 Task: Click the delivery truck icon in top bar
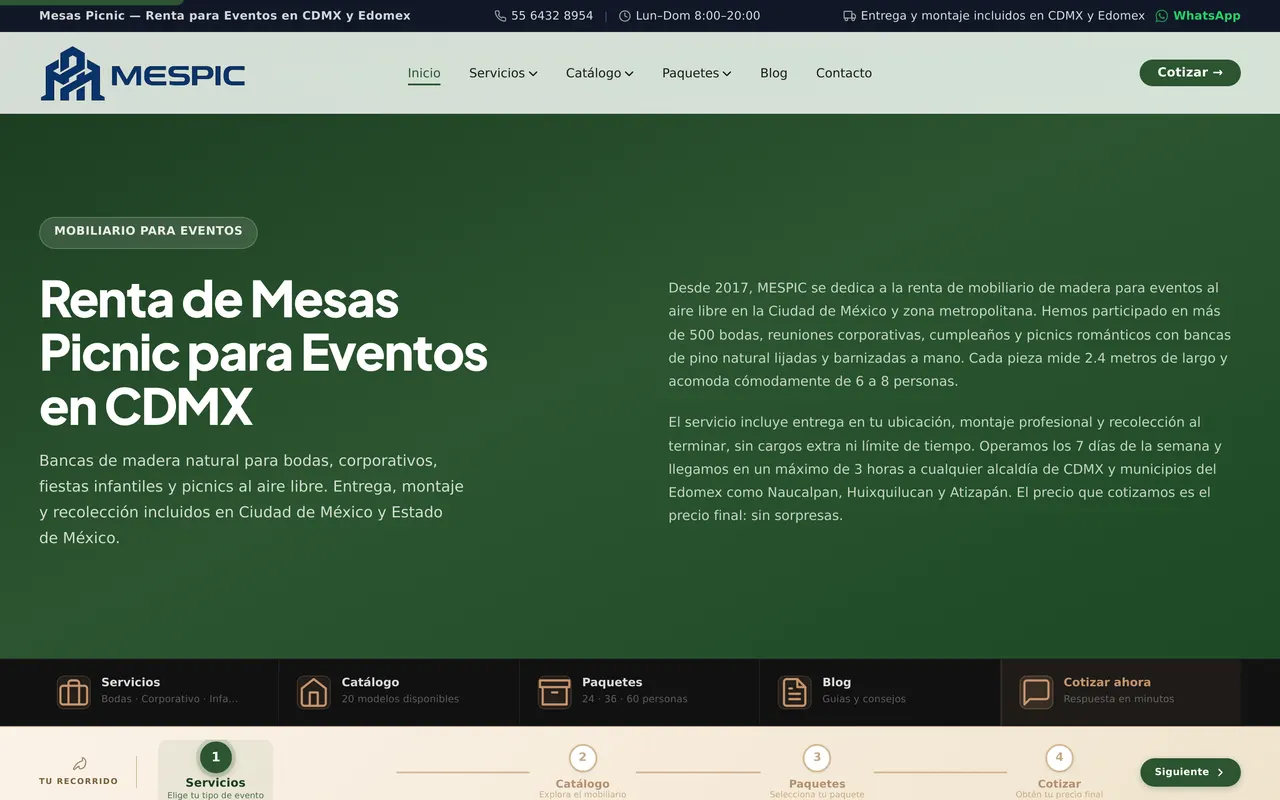[849, 16]
